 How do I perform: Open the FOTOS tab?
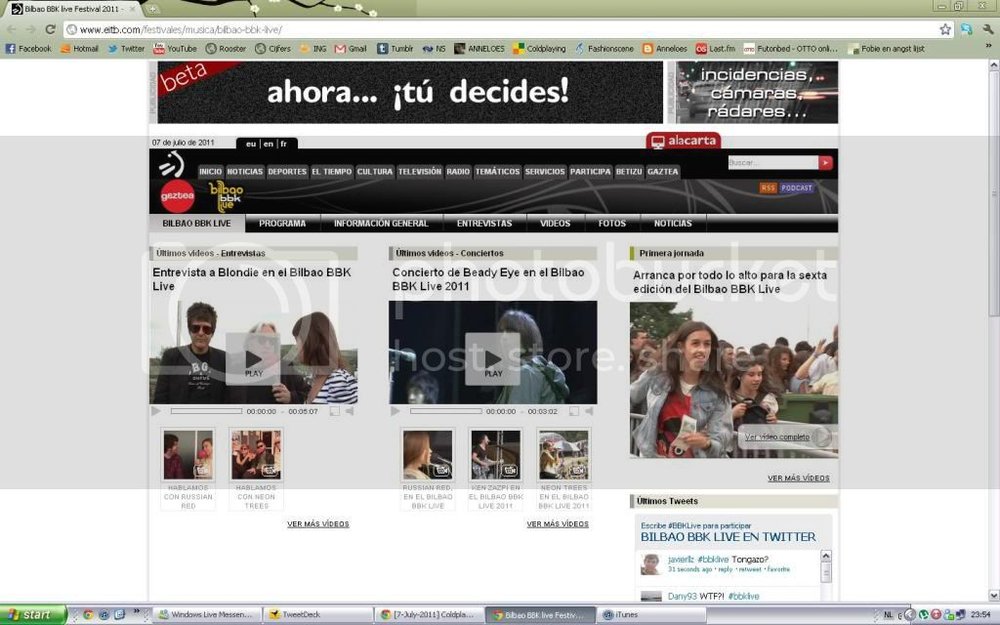coord(612,223)
